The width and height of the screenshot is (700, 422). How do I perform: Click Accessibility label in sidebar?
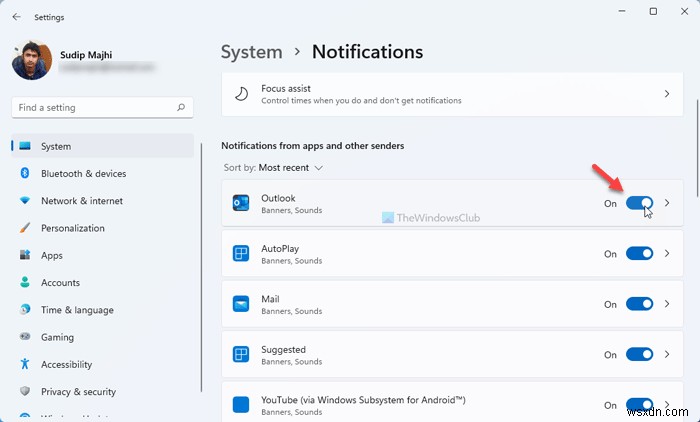pyautogui.click(x=67, y=364)
